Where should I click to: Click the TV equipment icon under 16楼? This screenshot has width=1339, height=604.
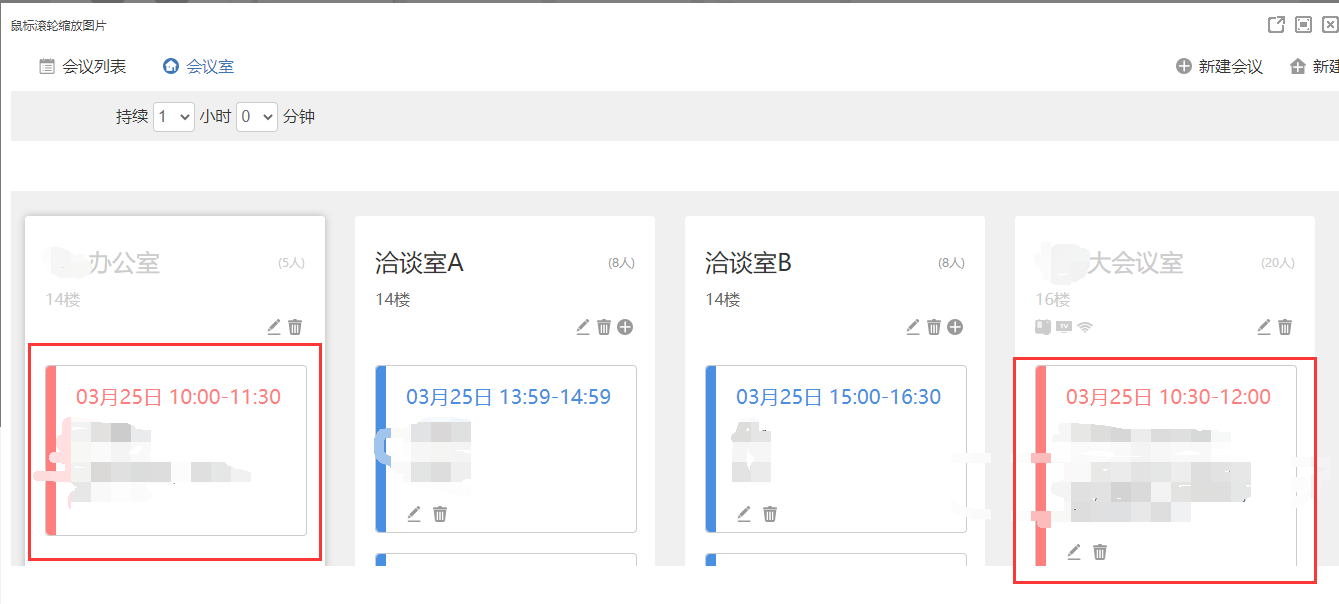pyautogui.click(x=1064, y=326)
